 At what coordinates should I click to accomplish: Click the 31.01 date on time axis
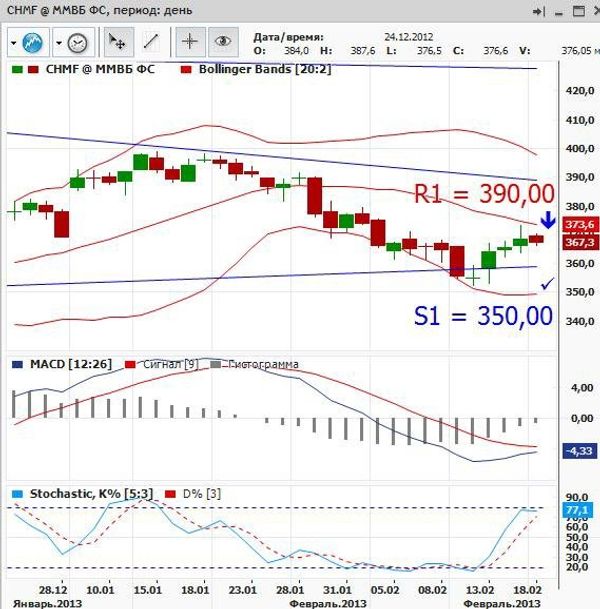click(x=337, y=590)
